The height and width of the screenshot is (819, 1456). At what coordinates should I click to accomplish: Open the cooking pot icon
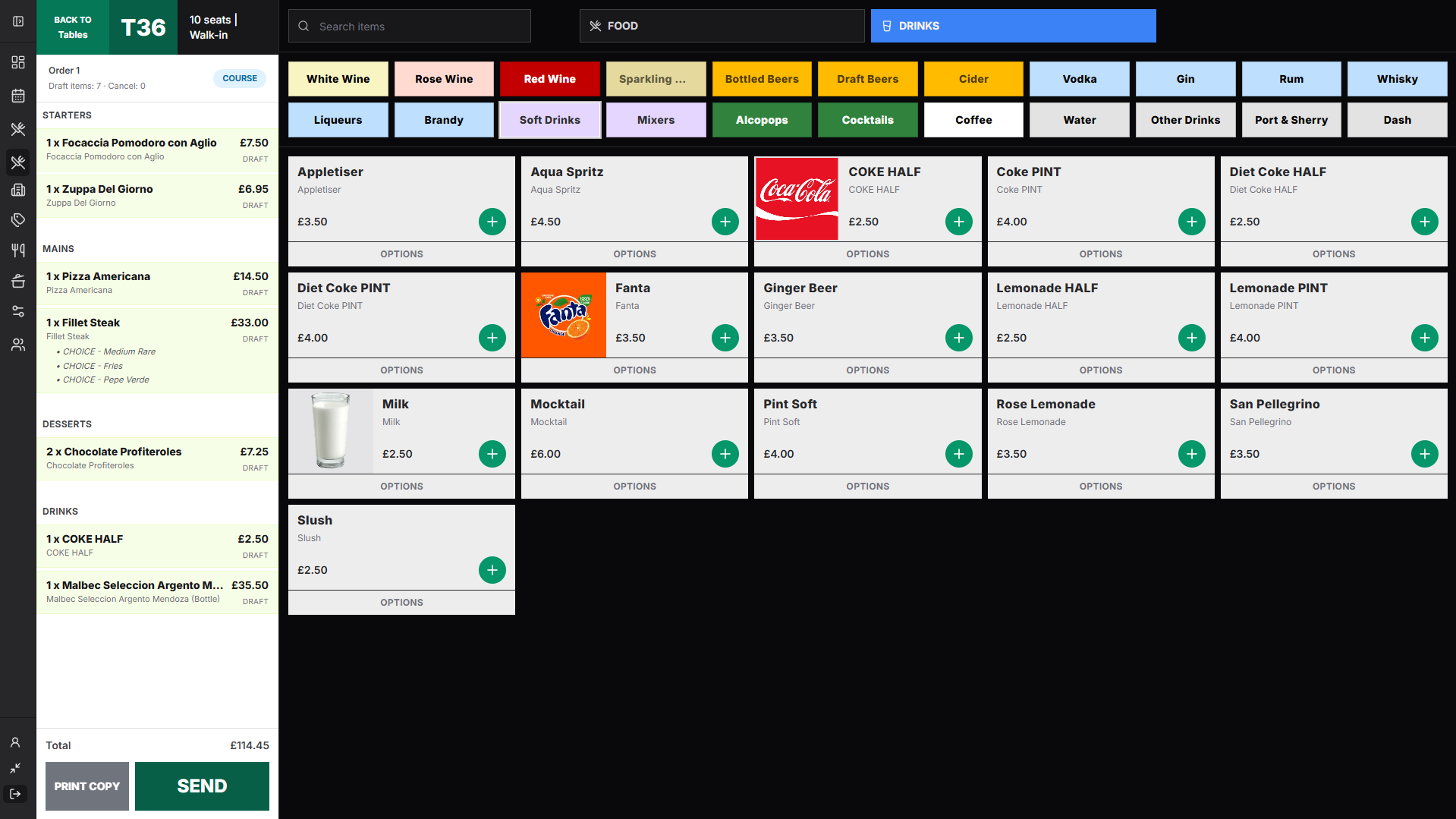(18, 281)
